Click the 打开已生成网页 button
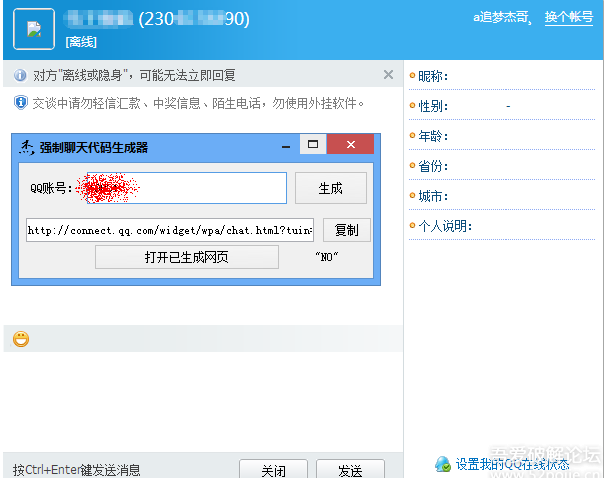 click(187, 257)
